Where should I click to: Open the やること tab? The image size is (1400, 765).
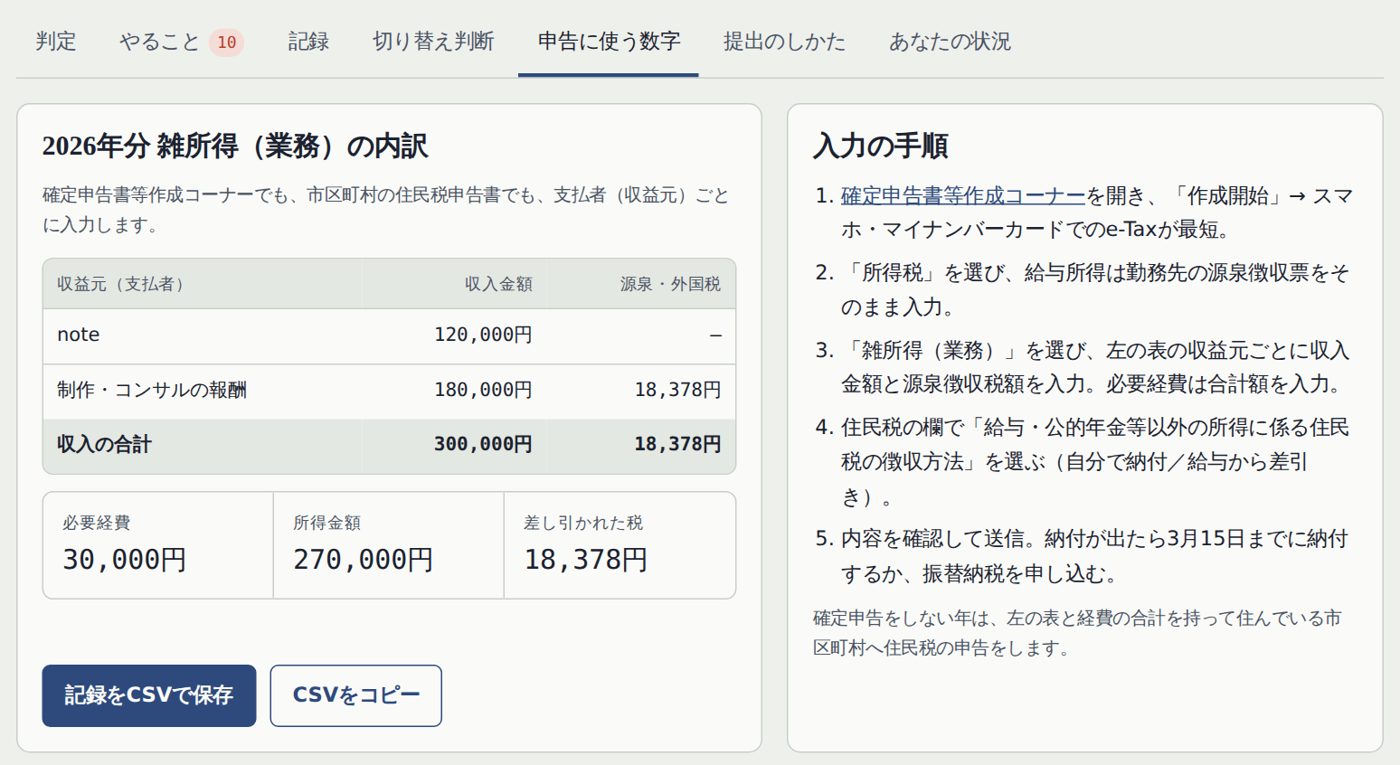tap(181, 42)
